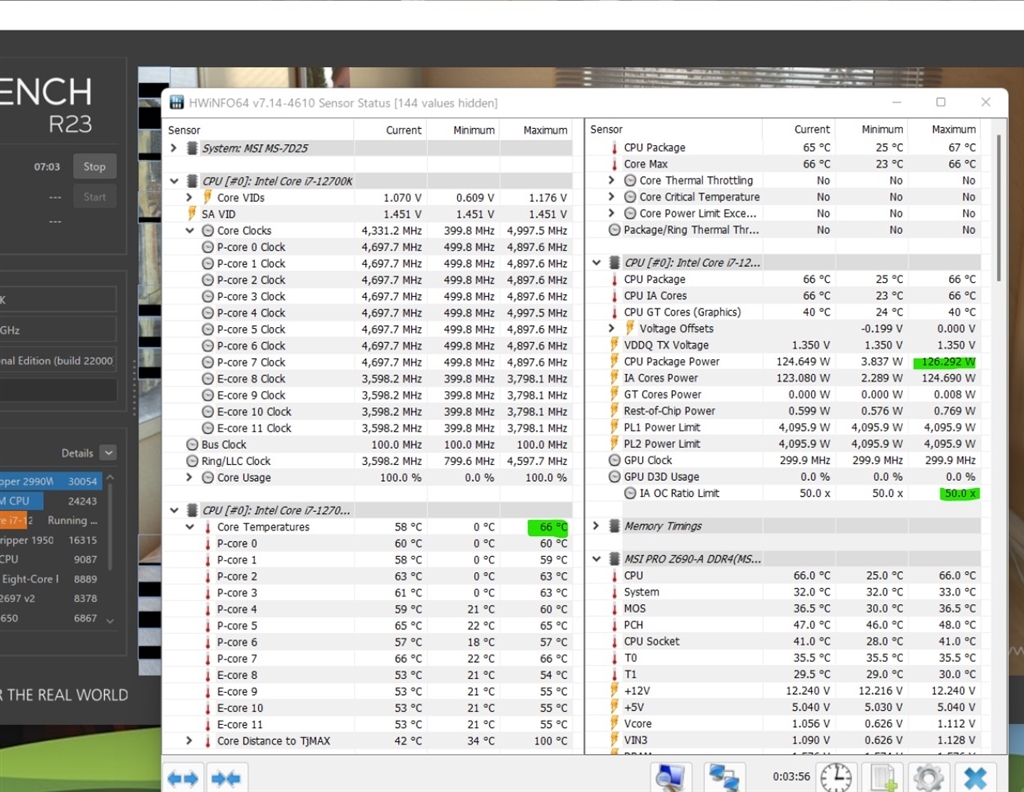
Task: Open the sensor logging monitor icon
Action: pyautogui.click(x=671, y=778)
